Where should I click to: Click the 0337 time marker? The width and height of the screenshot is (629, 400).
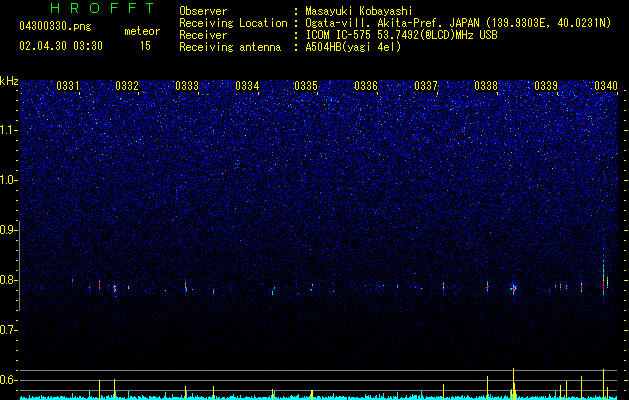pyautogui.click(x=426, y=85)
